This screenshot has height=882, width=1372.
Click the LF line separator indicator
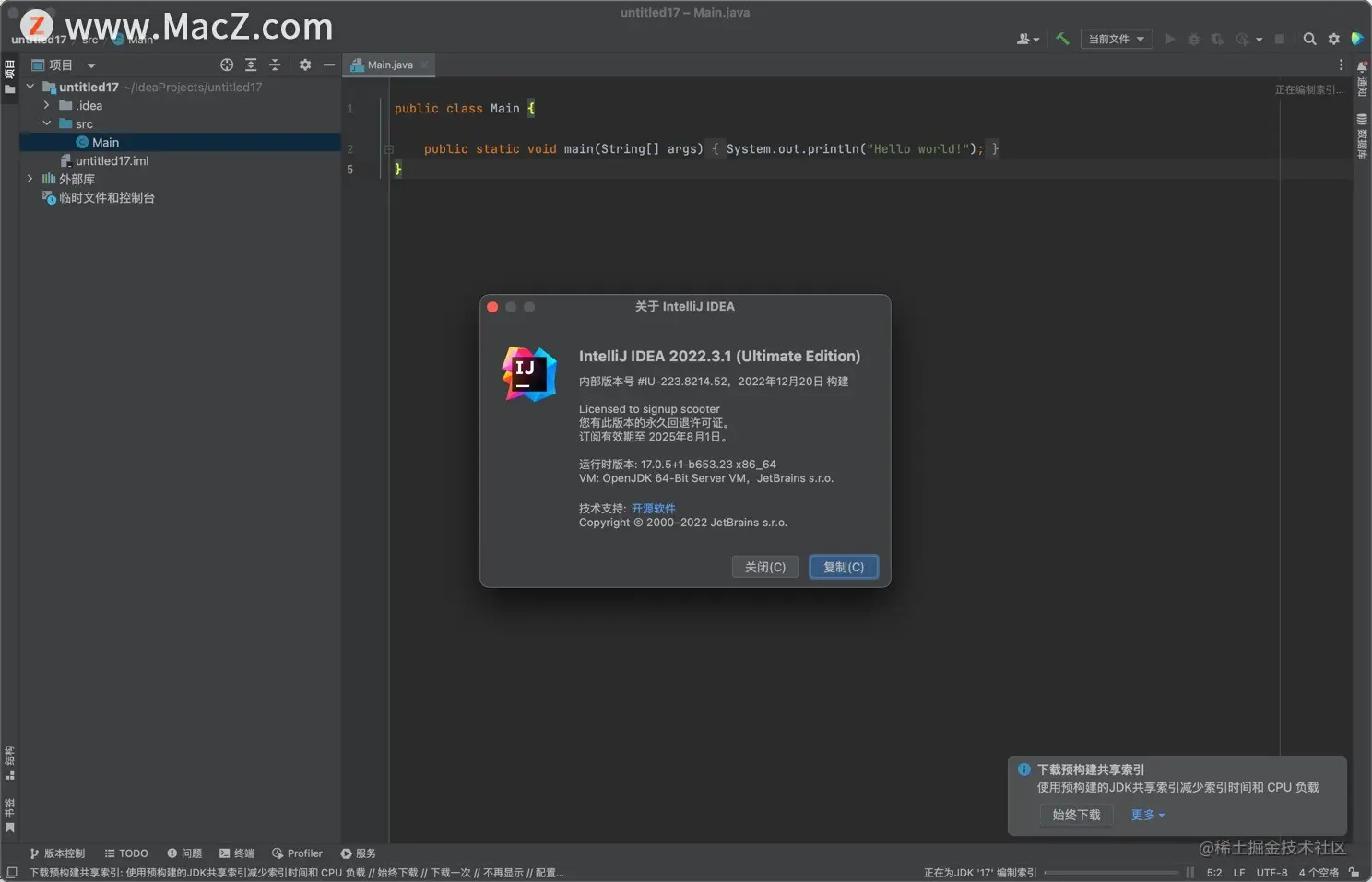coord(1239,872)
